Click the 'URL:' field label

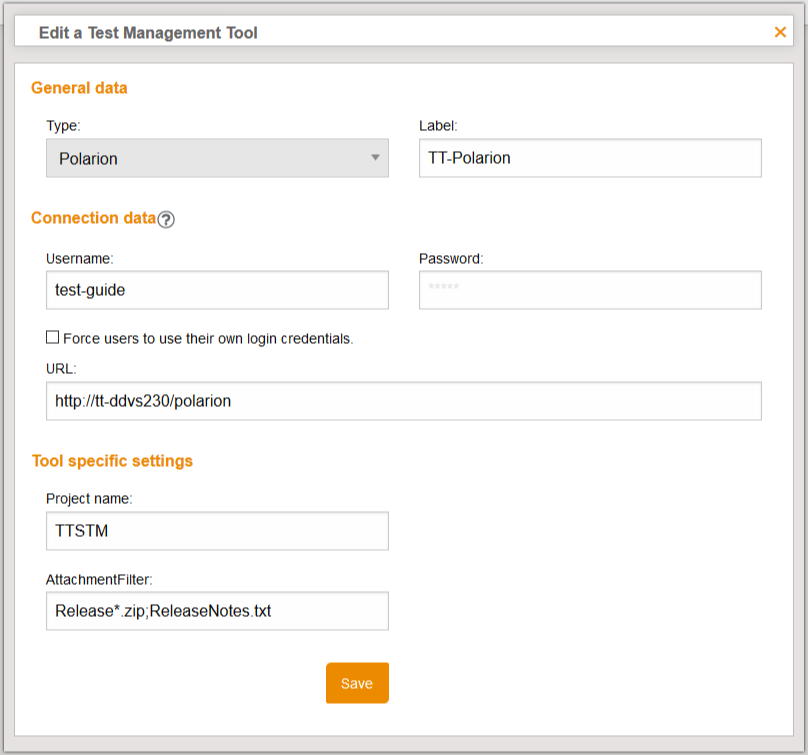click(61, 369)
